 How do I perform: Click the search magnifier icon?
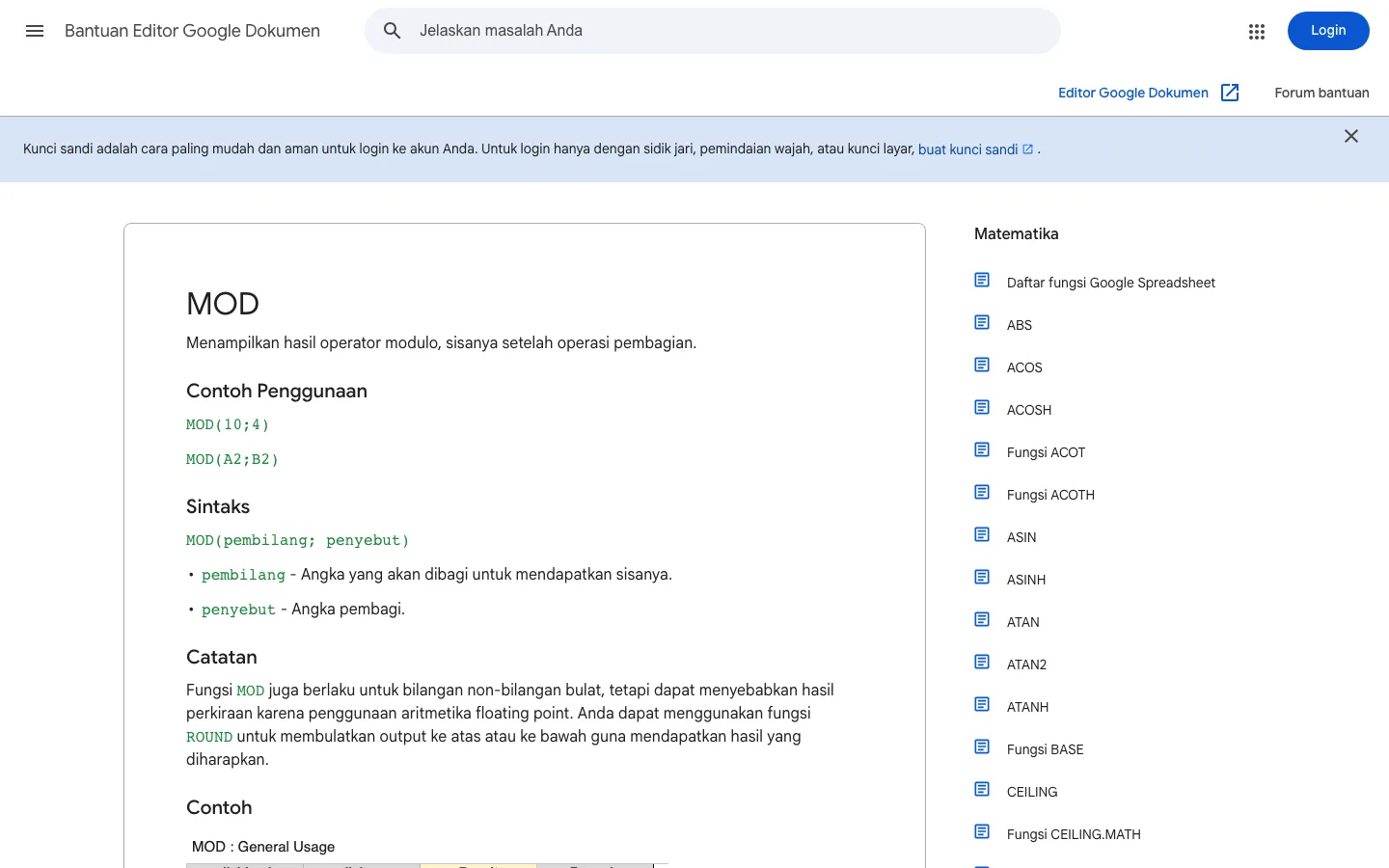[x=393, y=31]
